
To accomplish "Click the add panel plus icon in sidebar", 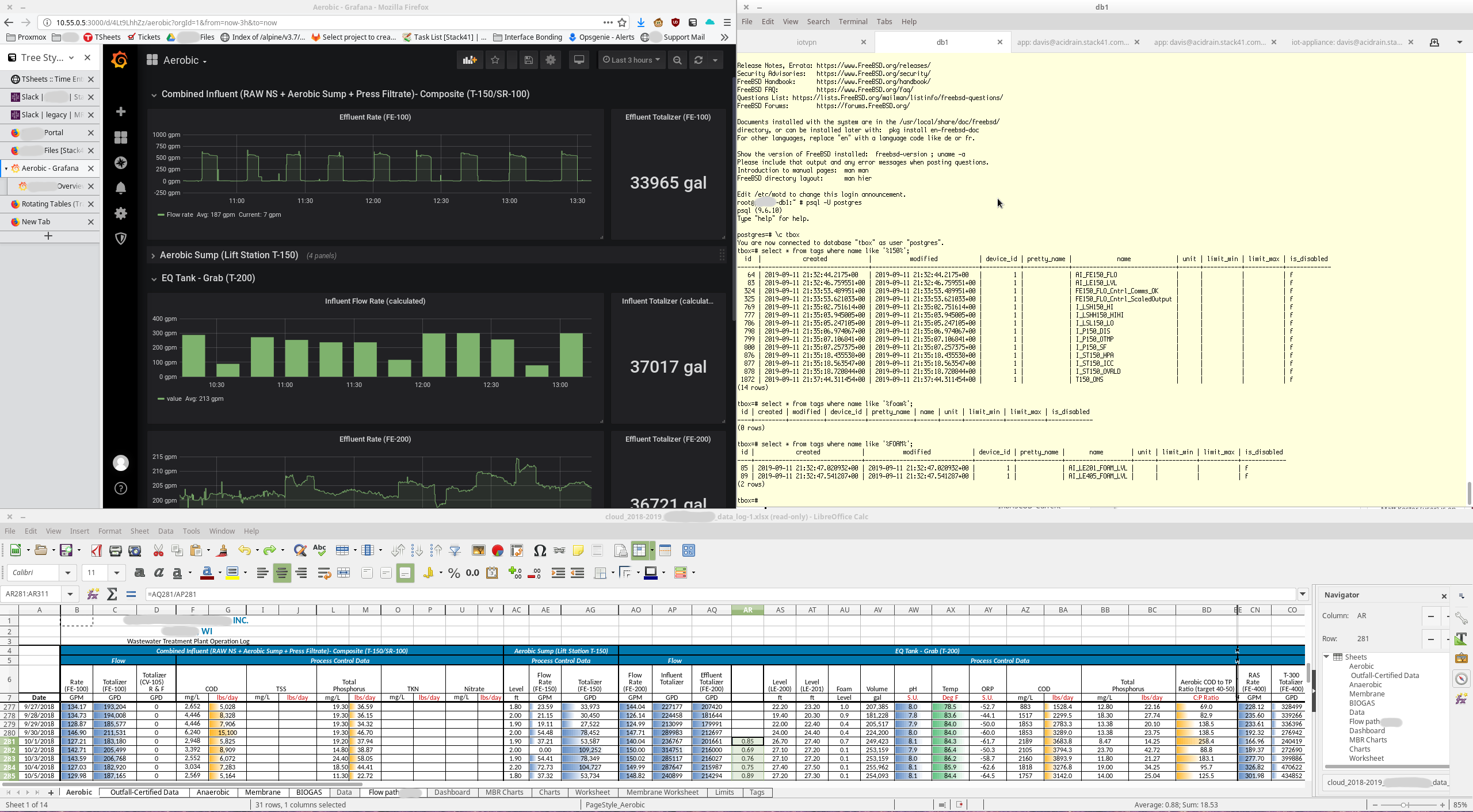I will pyautogui.click(x=120, y=111).
